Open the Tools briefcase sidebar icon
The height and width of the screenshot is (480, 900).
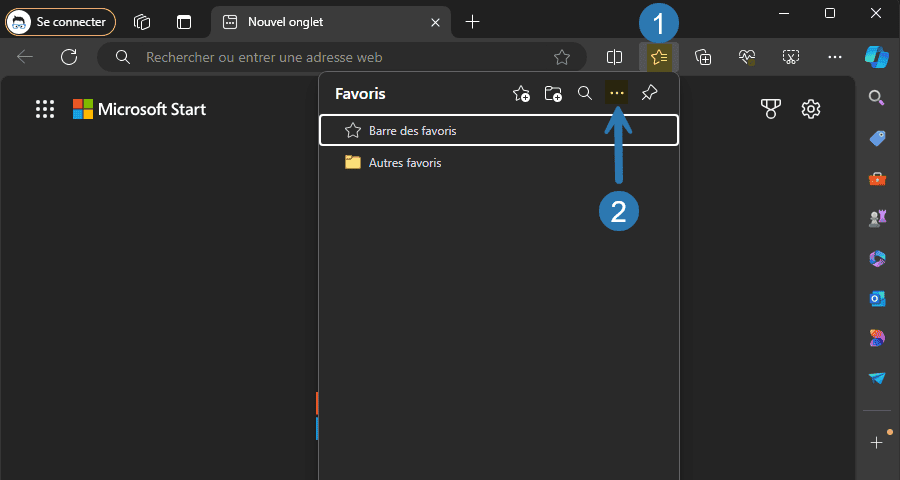pos(876,178)
